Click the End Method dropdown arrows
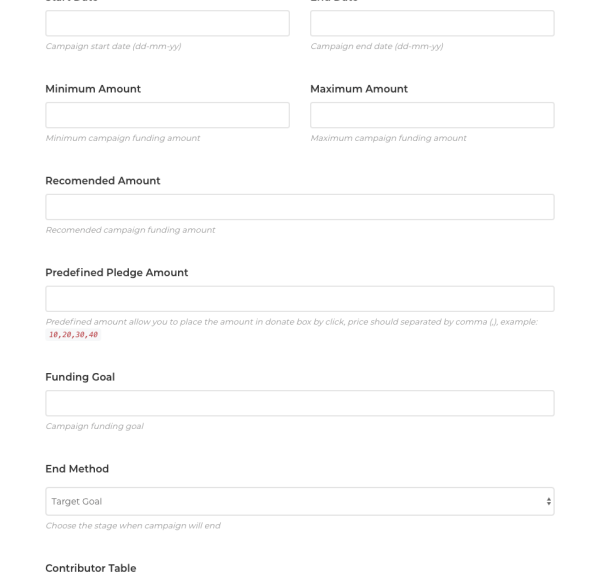 tap(546, 501)
